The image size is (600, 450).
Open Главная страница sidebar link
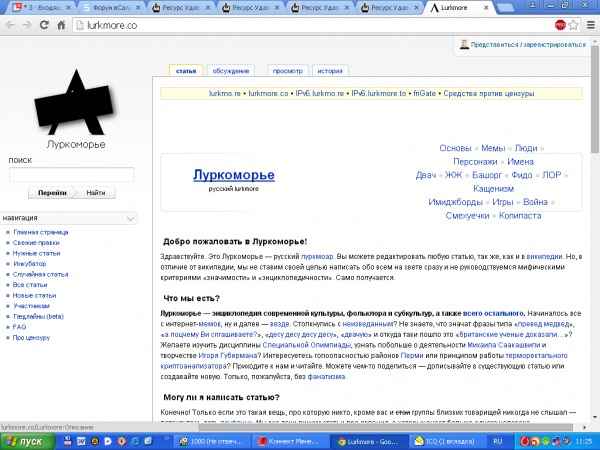coord(41,232)
